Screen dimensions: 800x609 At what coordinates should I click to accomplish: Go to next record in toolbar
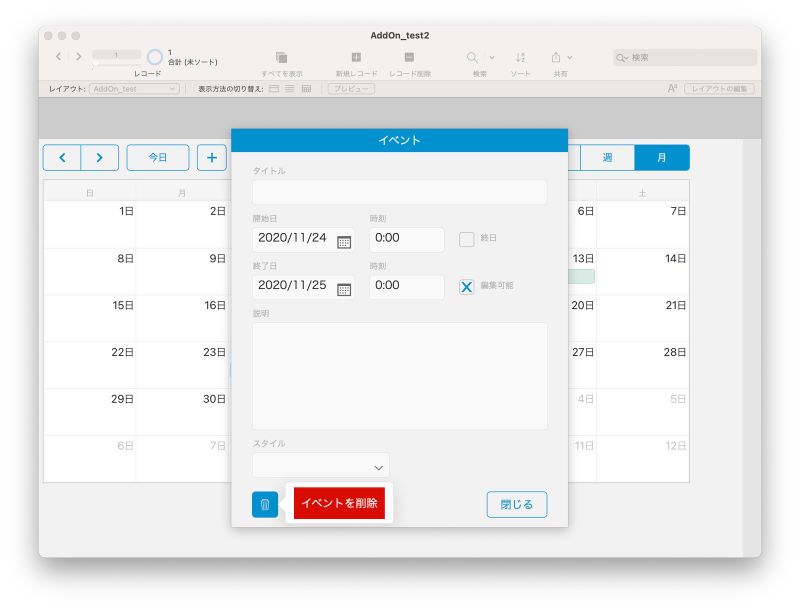[79, 57]
